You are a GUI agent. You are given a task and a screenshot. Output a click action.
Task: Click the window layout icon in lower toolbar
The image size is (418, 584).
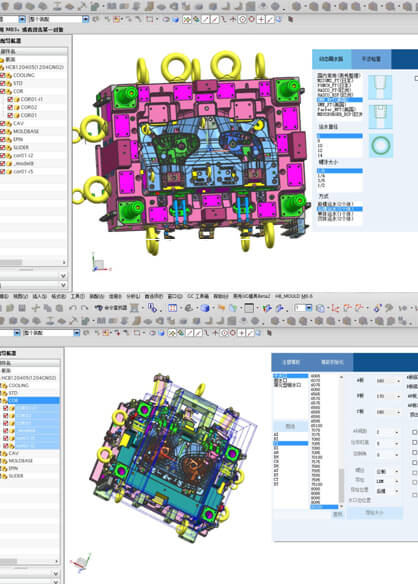(x=249, y=308)
